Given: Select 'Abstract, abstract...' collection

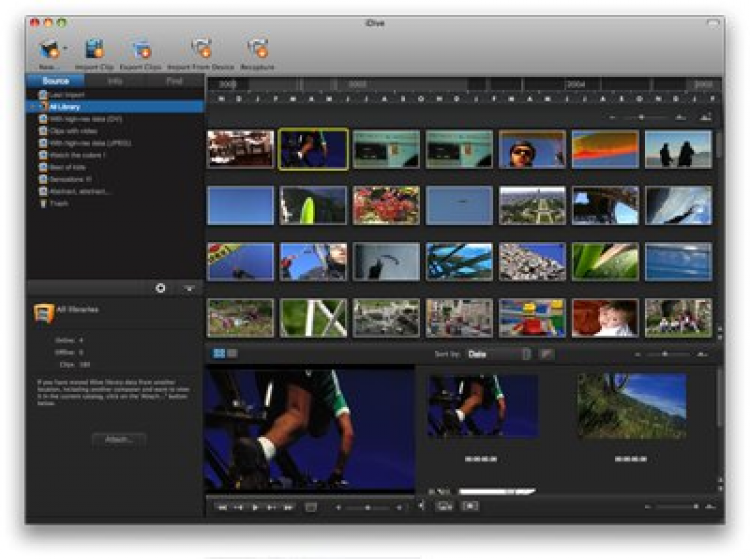Looking at the screenshot, I should click(x=115, y=191).
